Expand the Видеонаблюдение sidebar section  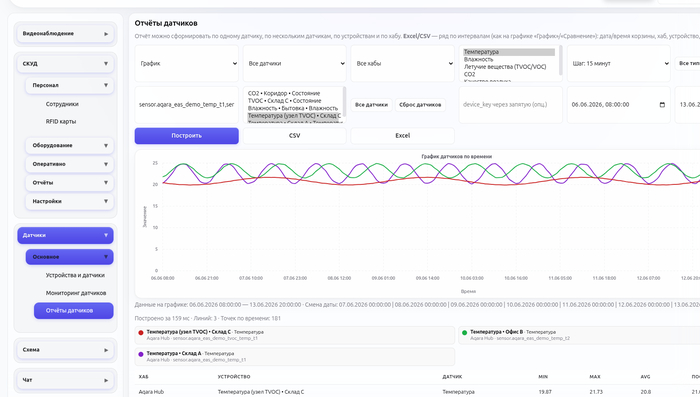coord(65,34)
